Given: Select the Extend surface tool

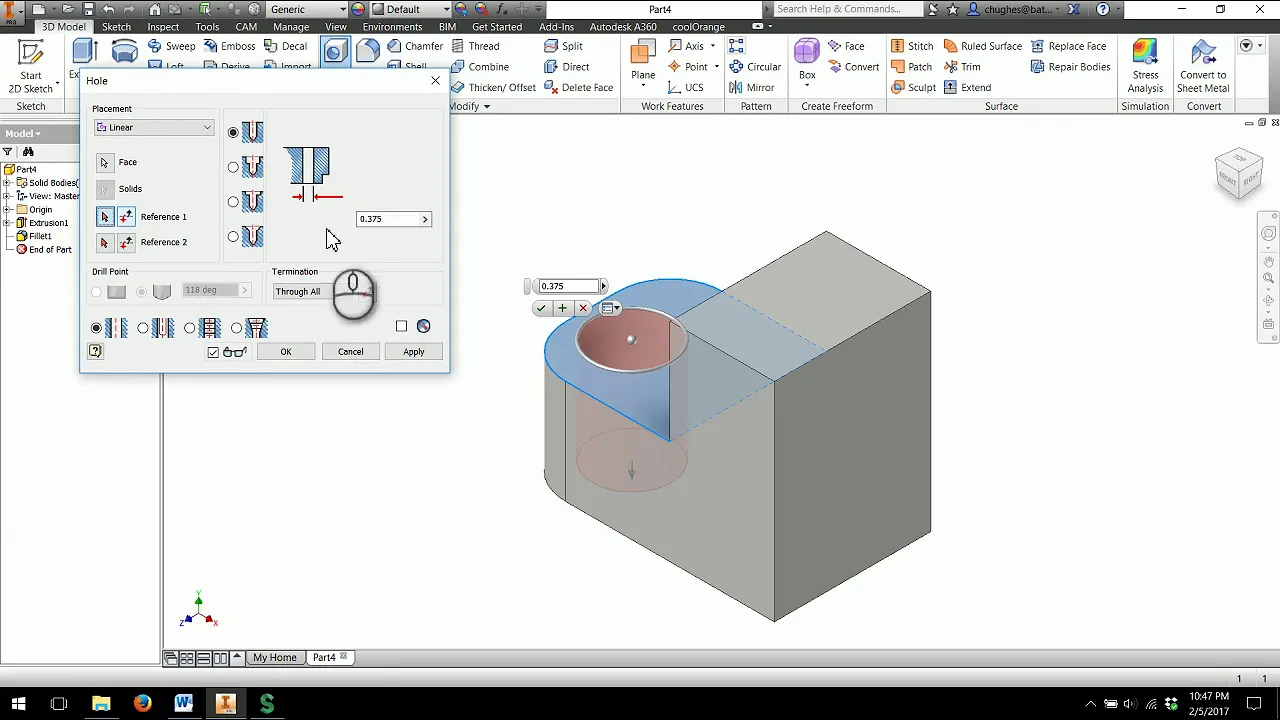Looking at the screenshot, I should click(967, 88).
